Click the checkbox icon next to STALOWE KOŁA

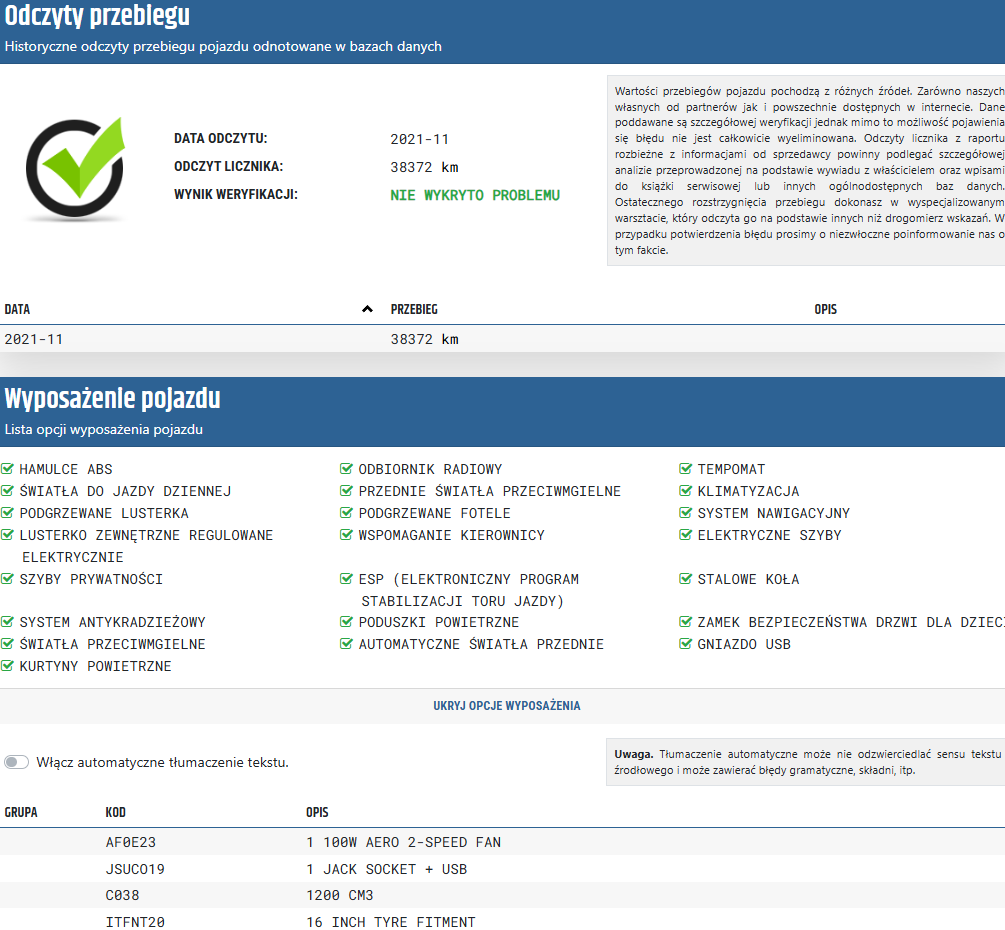686,579
